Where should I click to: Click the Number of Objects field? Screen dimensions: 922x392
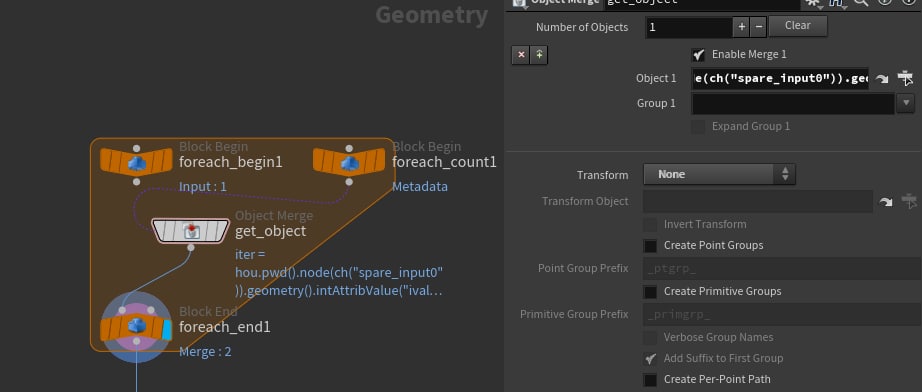(689, 27)
